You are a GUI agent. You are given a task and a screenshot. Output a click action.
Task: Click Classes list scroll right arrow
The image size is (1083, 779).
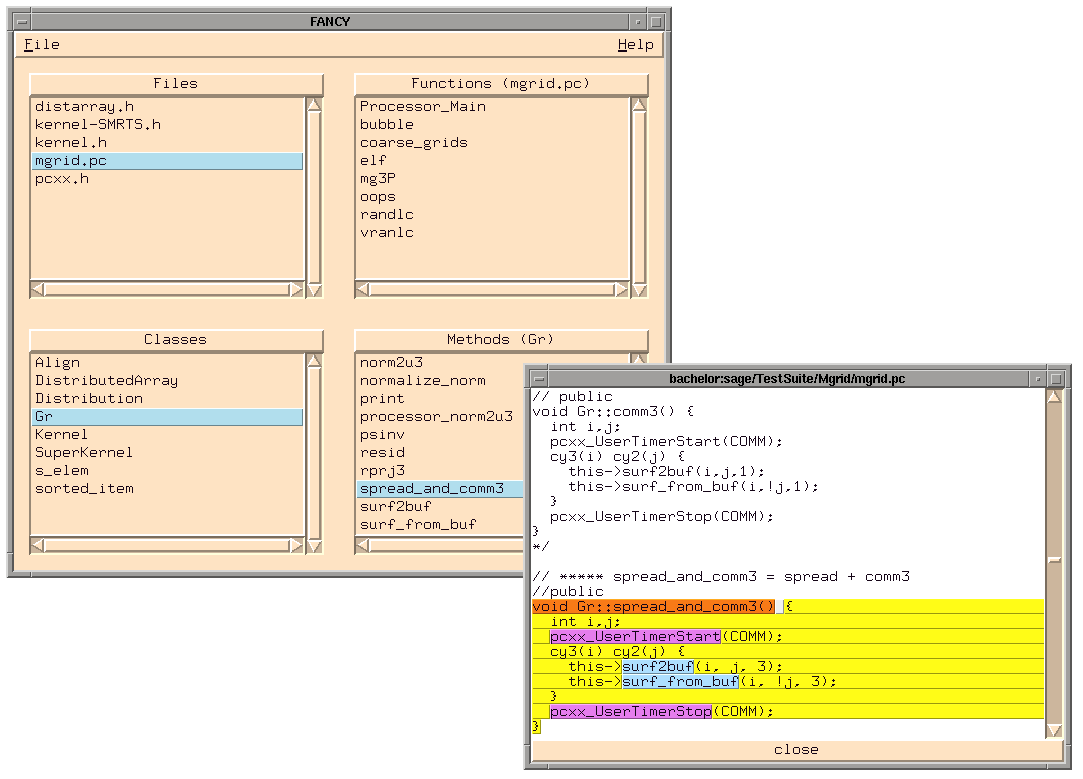point(296,546)
